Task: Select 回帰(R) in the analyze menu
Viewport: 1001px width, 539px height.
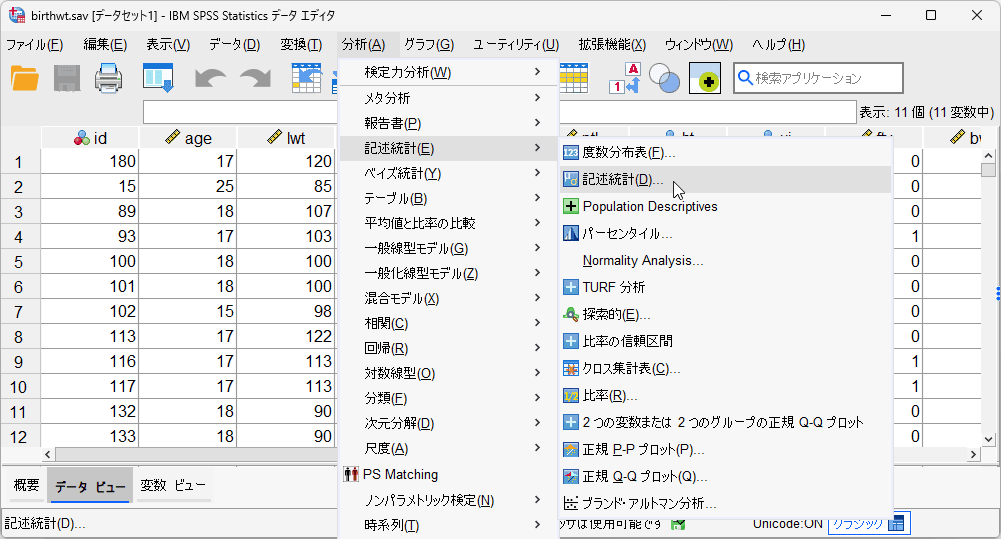Action: click(448, 348)
